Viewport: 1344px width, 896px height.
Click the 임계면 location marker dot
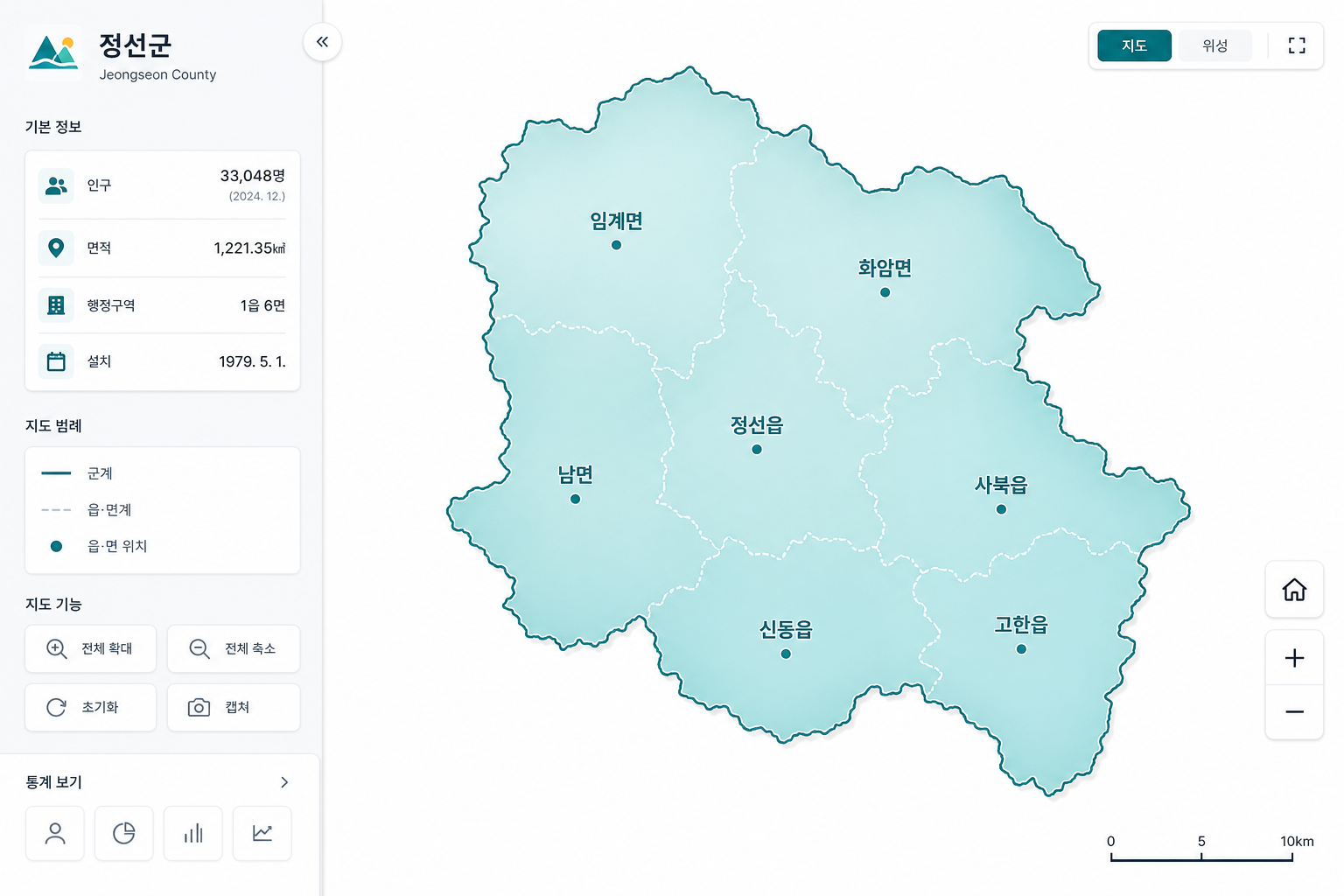tap(617, 245)
